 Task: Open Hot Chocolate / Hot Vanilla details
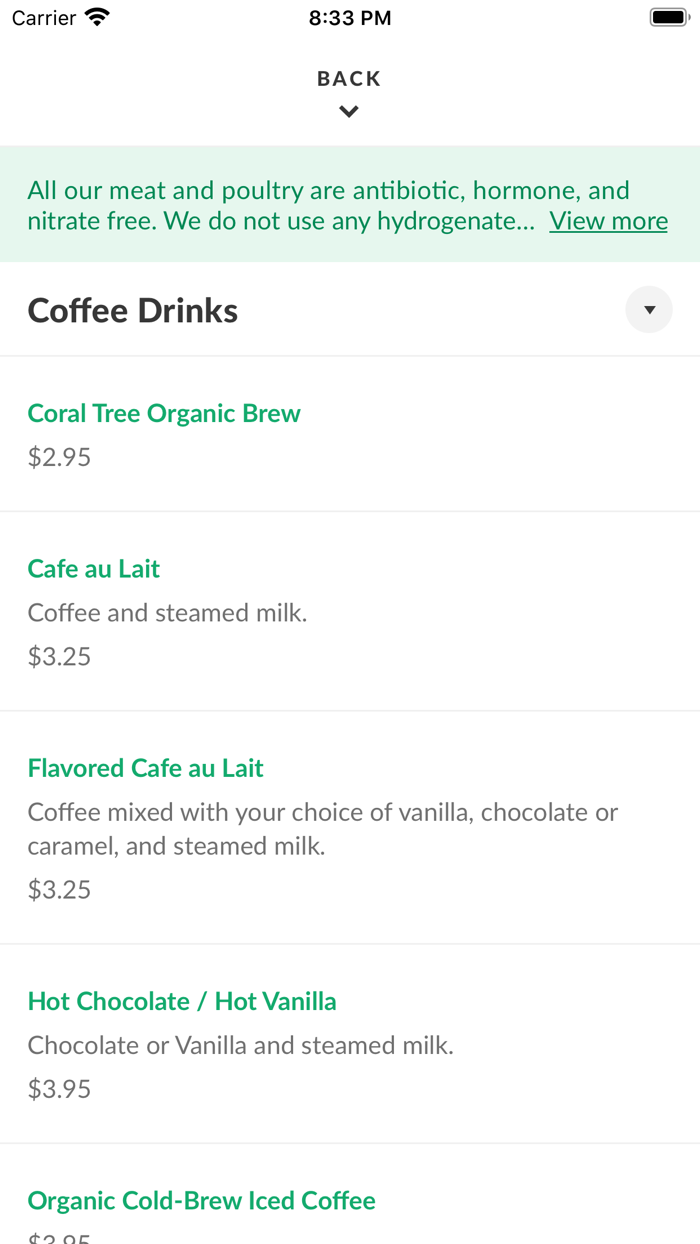point(181,1001)
